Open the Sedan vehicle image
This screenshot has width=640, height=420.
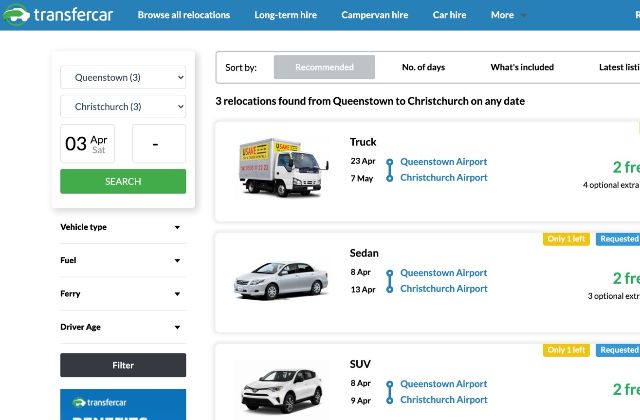tap(281, 280)
